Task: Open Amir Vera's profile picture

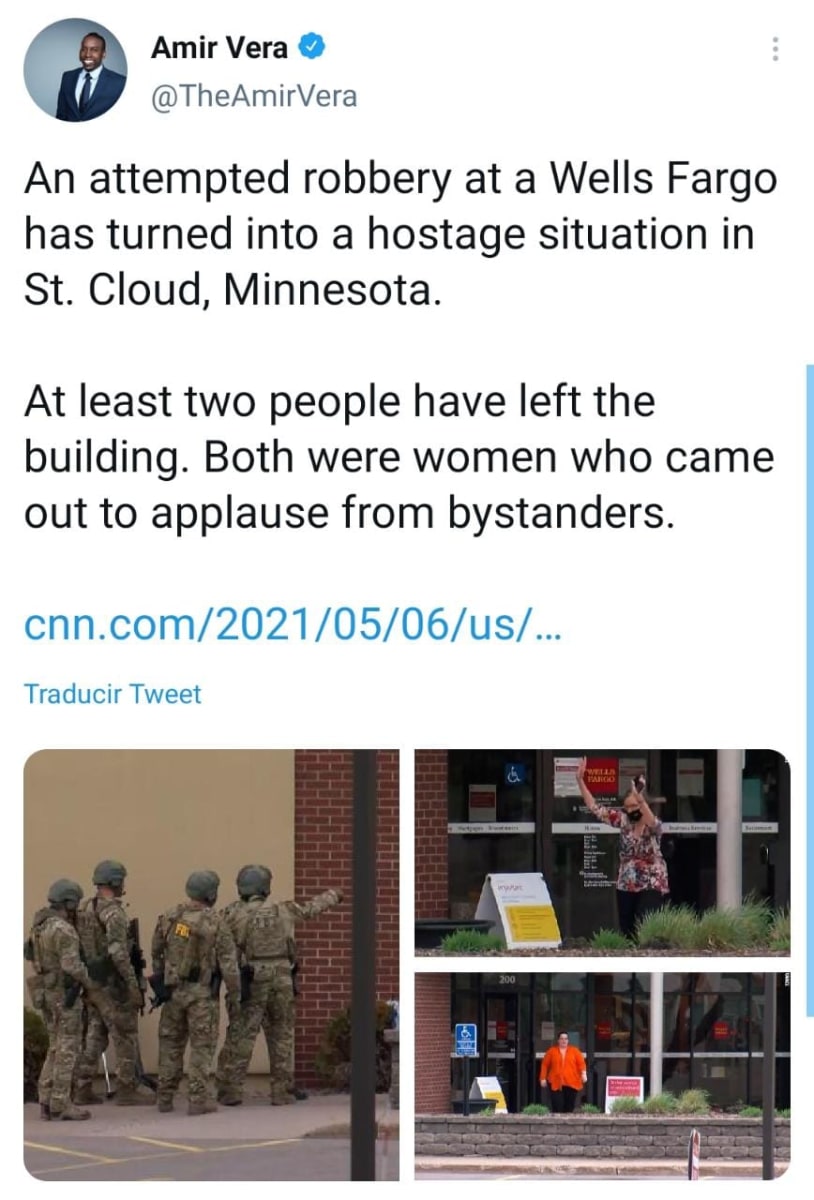Action: click(76, 70)
